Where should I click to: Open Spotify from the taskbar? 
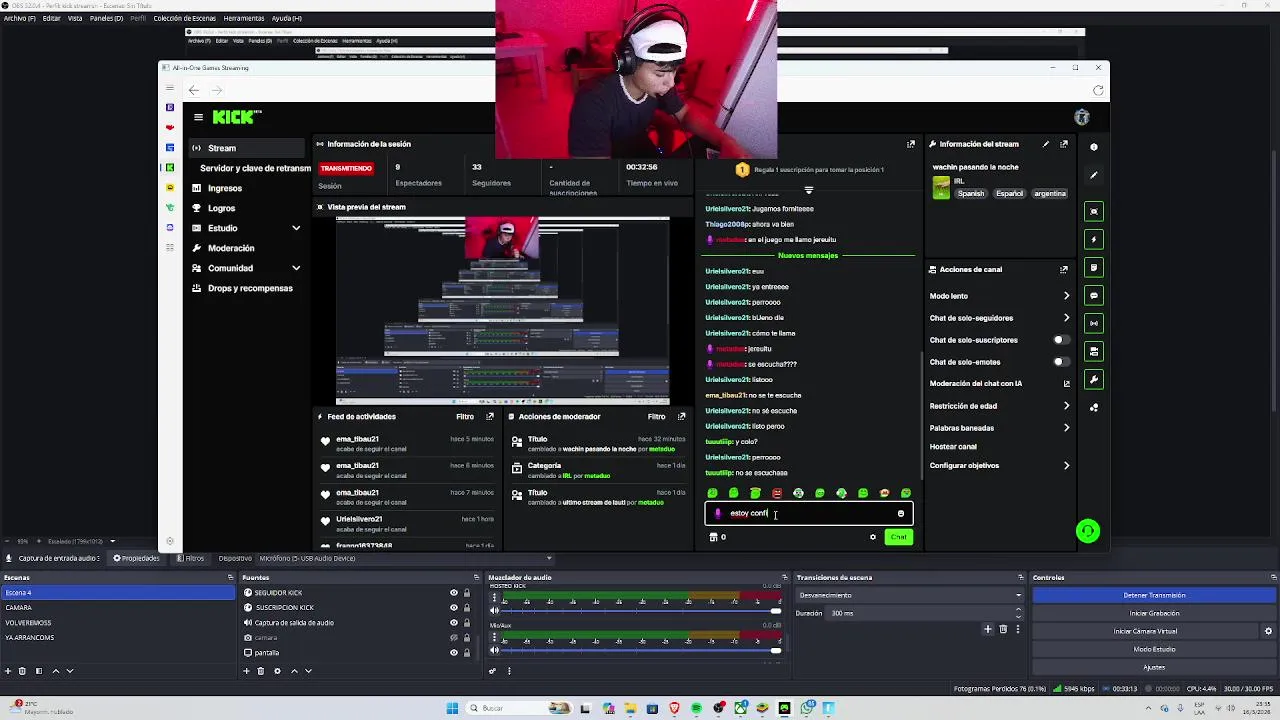(696, 708)
